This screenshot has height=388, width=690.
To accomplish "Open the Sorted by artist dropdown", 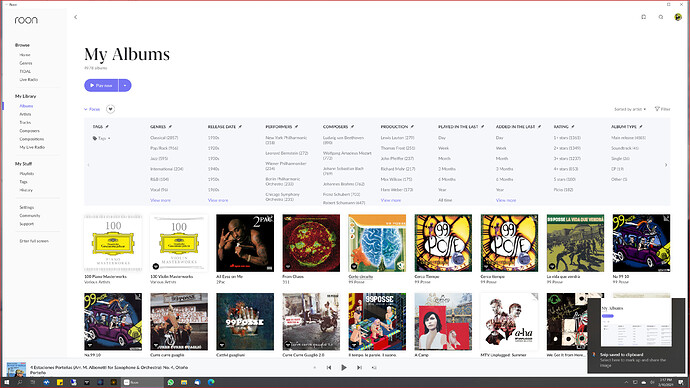I will (630, 109).
